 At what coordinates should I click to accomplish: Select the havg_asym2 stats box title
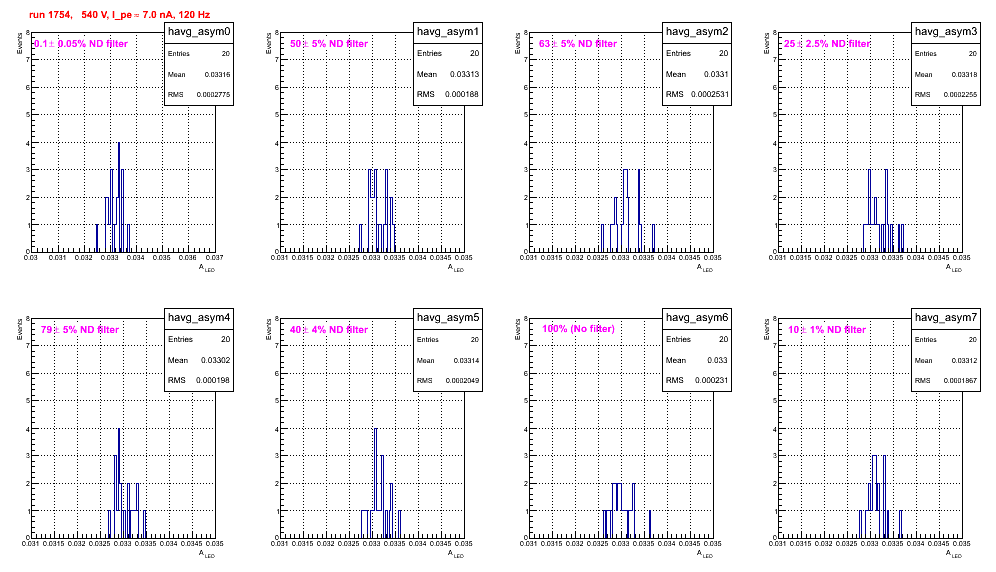pos(697,32)
